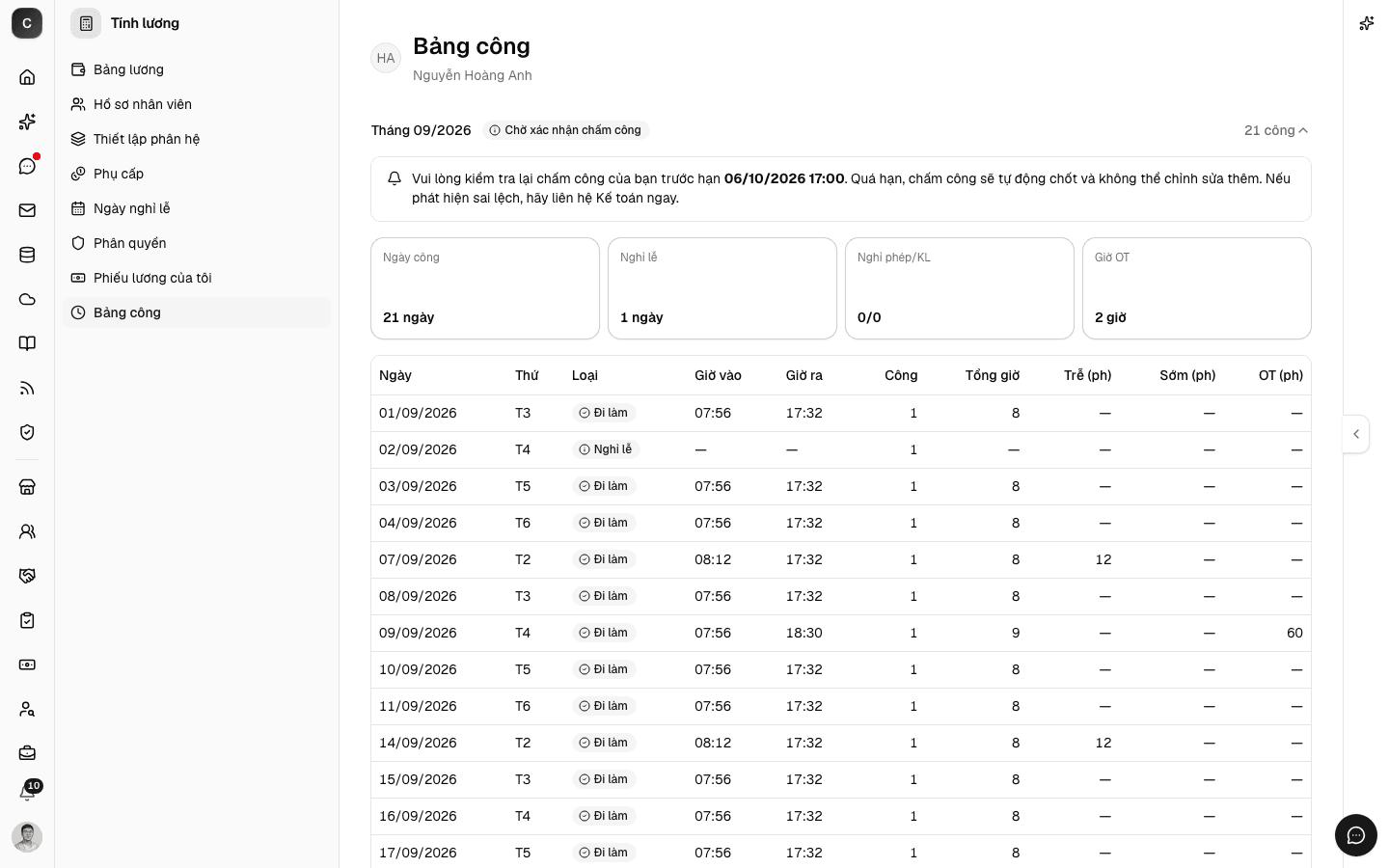
Task: Open the clipboard check icon
Action: click(x=27, y=620)
